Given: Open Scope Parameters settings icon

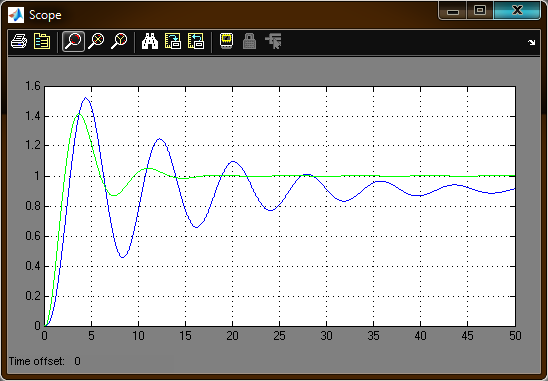Looking at the screenshot, I should (42, 41).
